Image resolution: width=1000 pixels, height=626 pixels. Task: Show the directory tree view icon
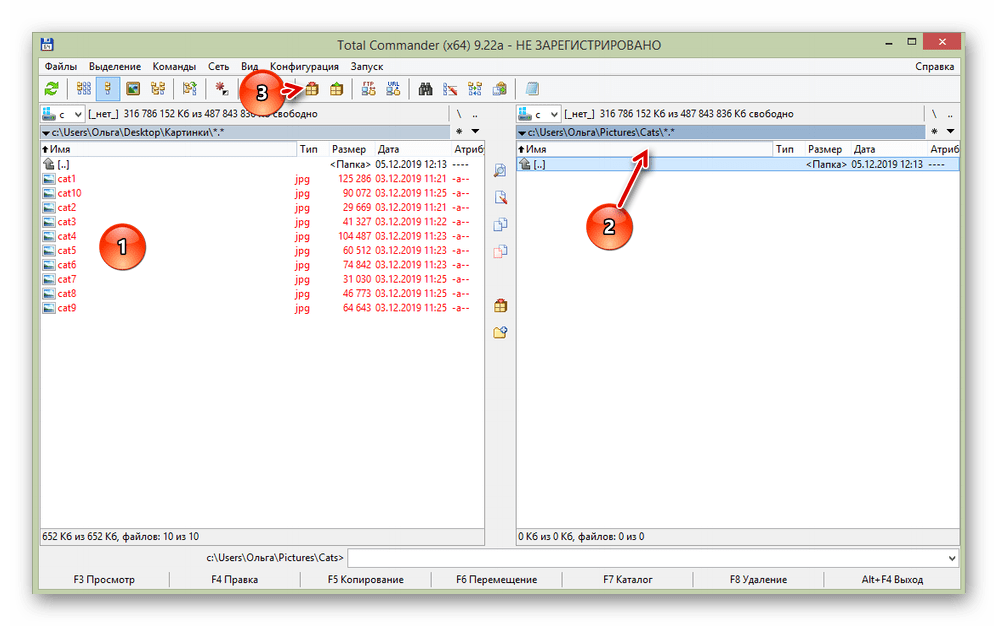click(158, 89)
